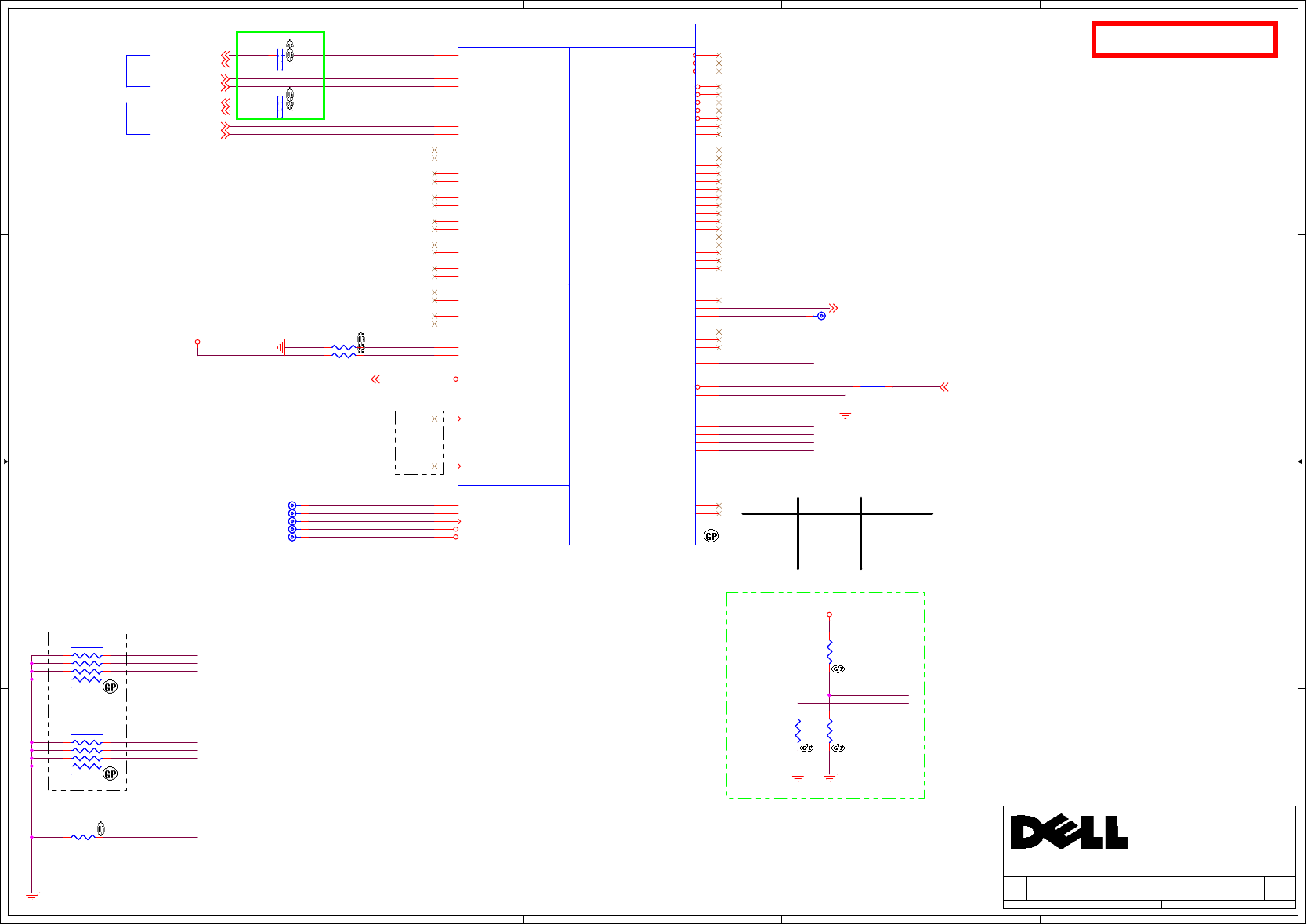Select the GP marker under the lower resistor network
The height and width of the screenshot is (924, 1307).
tap(110, 774)
